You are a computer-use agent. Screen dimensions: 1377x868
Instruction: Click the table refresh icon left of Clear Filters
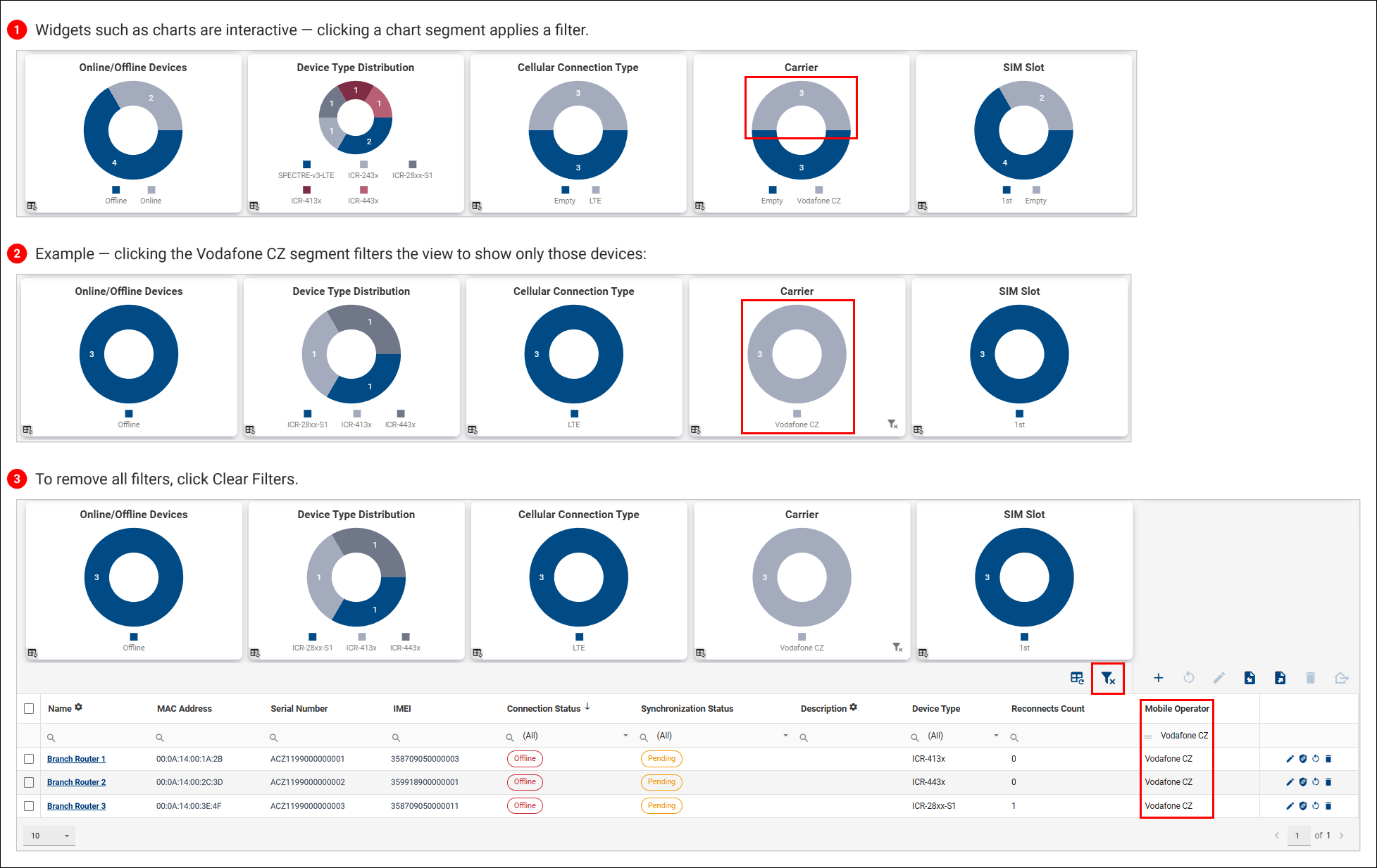[1077, 678]
